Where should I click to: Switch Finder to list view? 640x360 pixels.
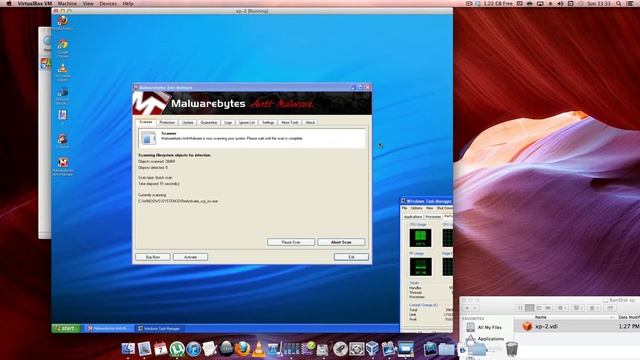(x=529, y=308)
